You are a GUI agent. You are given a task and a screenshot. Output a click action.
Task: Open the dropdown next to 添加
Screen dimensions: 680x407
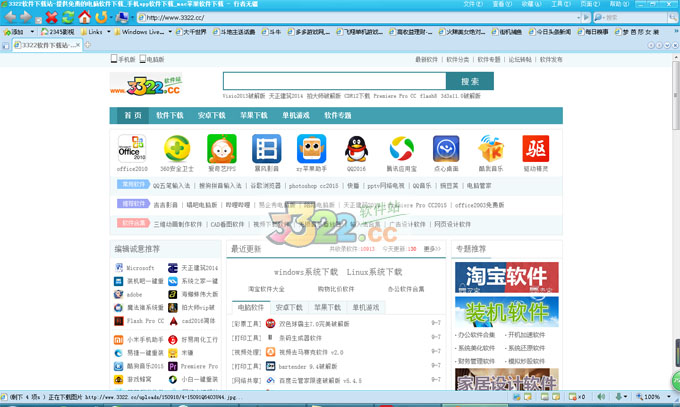click(x=32, y=32)
